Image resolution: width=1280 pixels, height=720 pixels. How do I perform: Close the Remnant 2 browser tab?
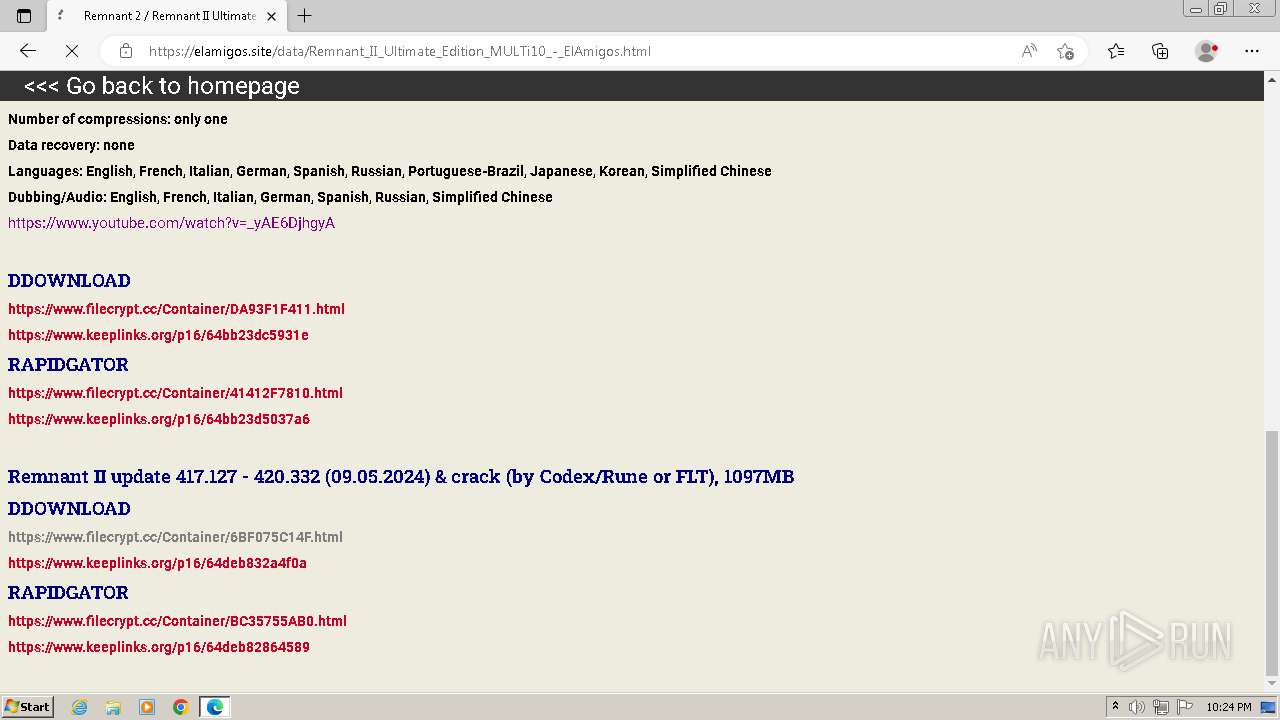271,16
